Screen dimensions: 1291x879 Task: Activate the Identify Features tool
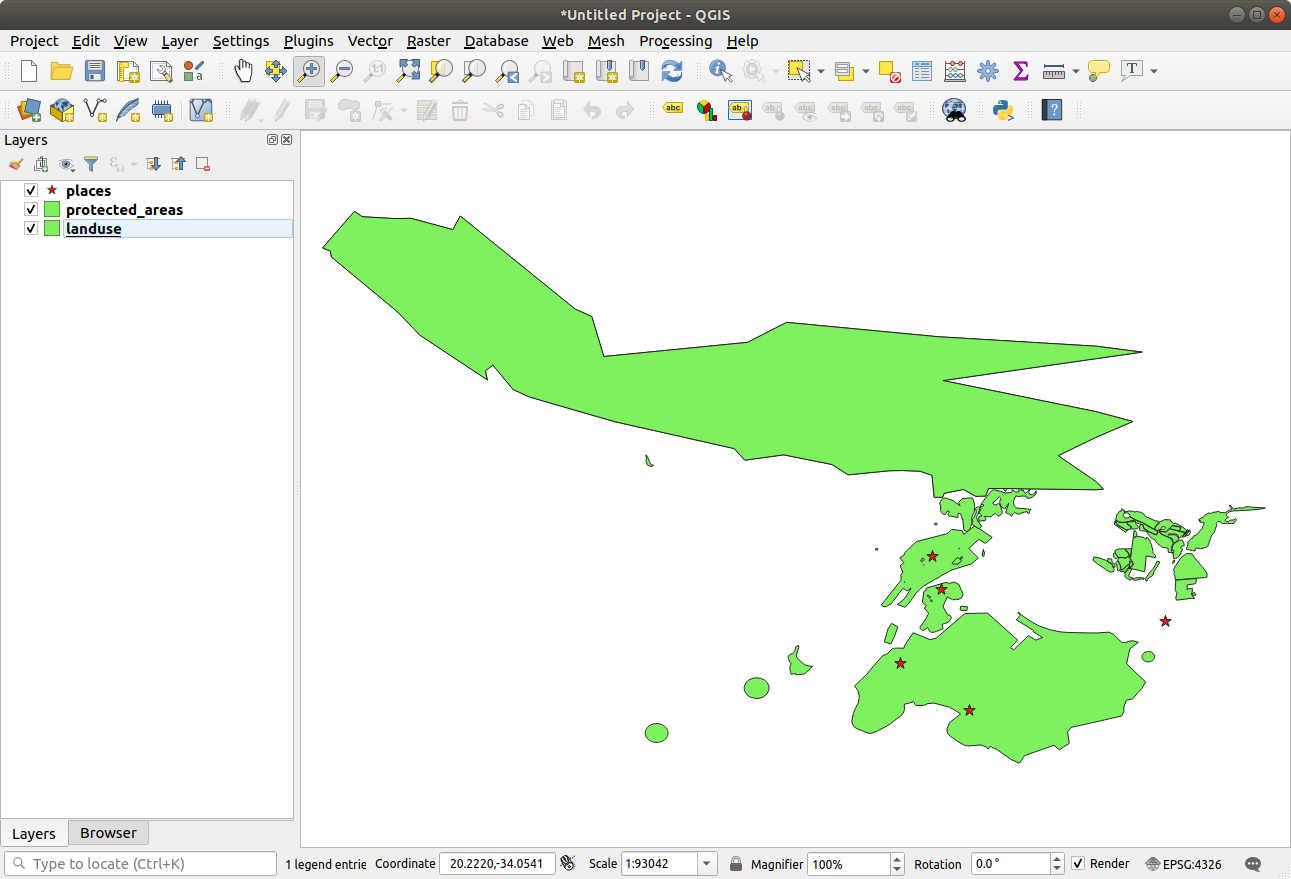click(720, 71)
